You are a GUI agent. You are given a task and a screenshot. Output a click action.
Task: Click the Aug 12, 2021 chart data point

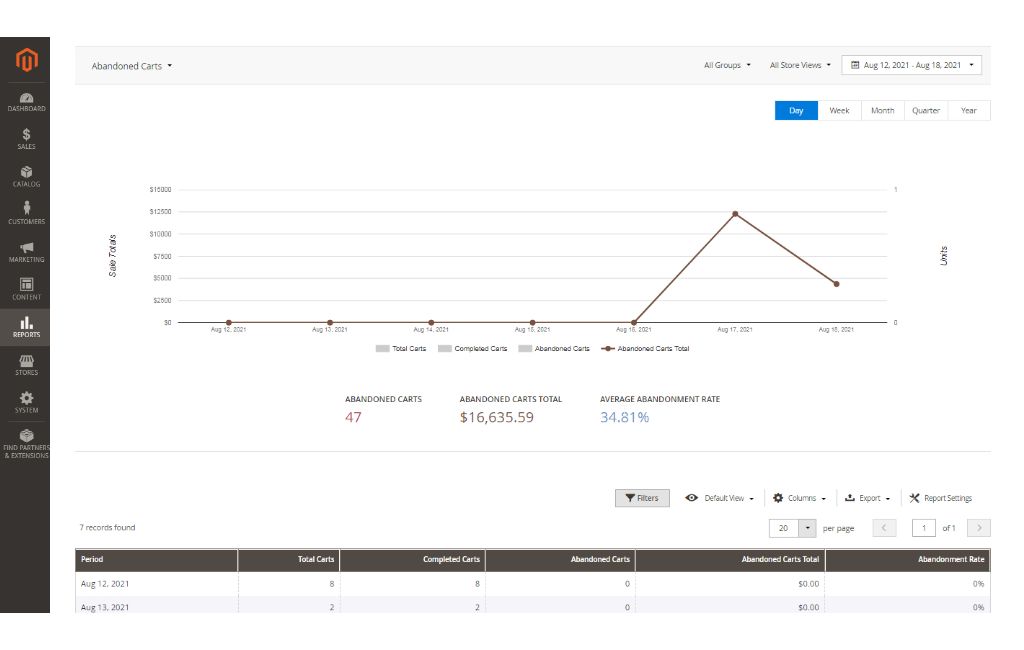click(x=229, y=323)
